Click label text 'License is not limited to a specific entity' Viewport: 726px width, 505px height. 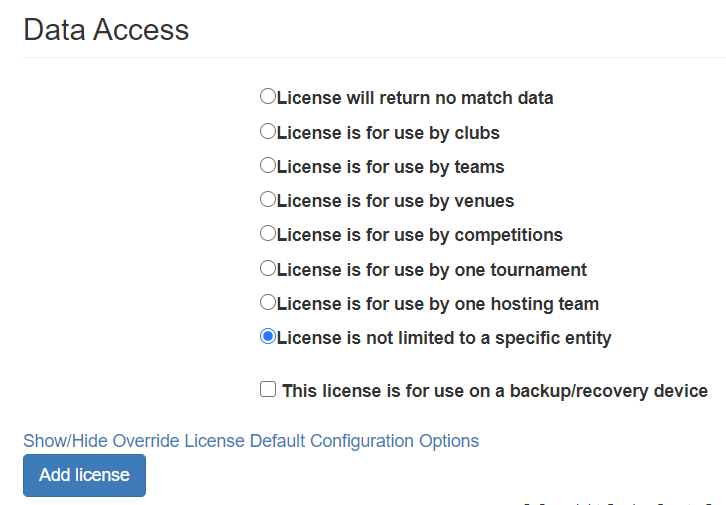[444, 337]
